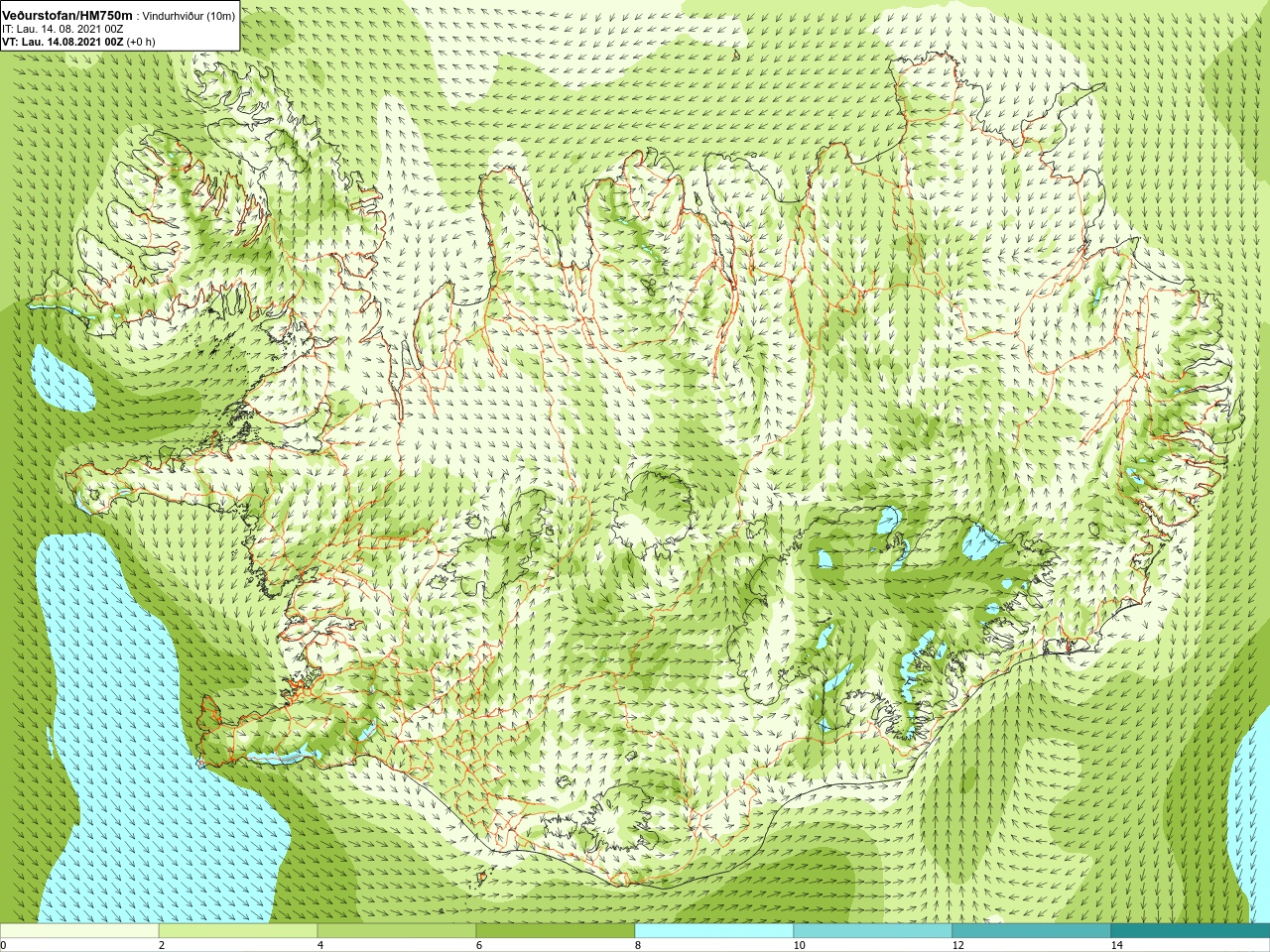Click the dark teal above-14 legend swatch

[x=1191, y=931]
